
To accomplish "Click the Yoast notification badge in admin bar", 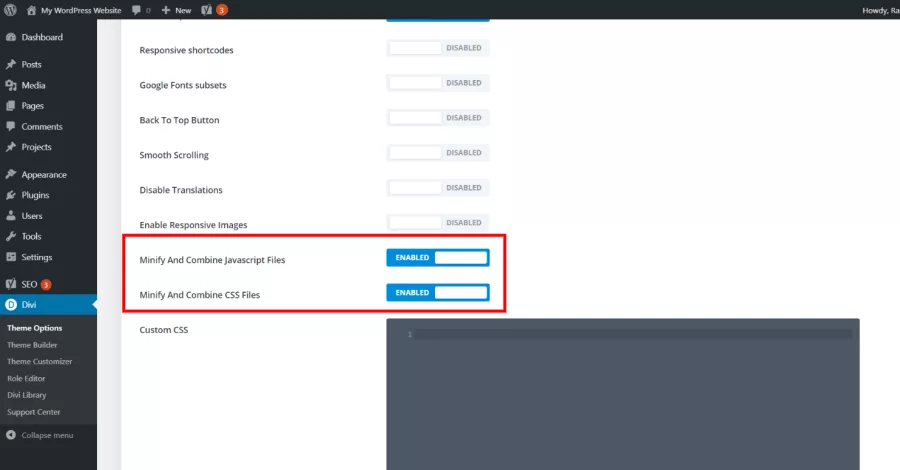I will (222, 10).
